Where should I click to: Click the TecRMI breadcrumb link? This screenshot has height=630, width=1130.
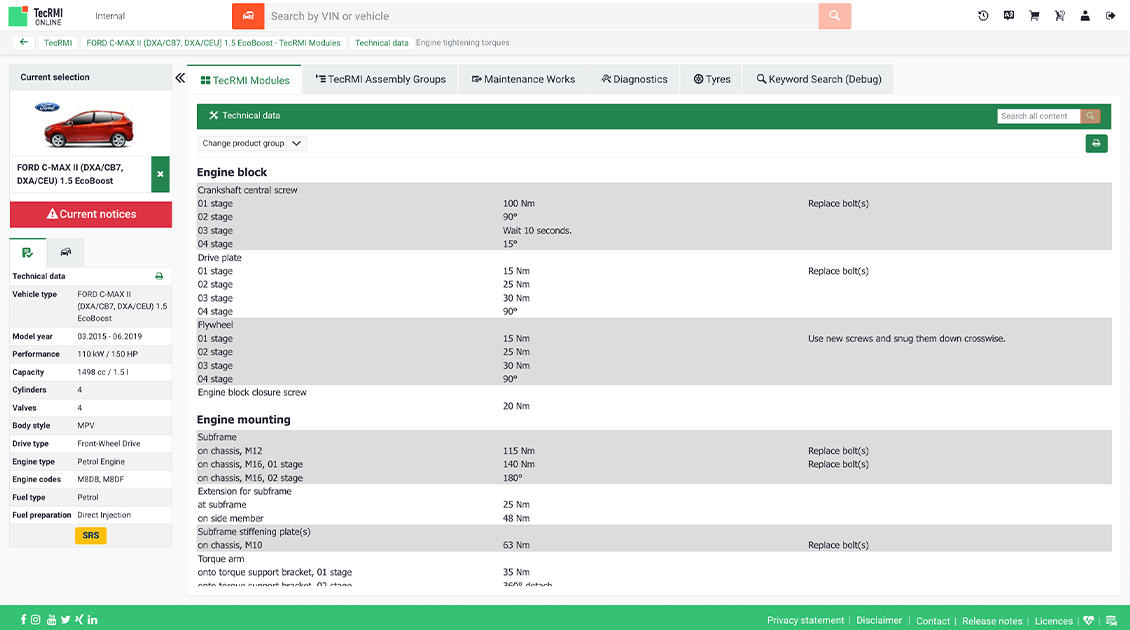58,43
